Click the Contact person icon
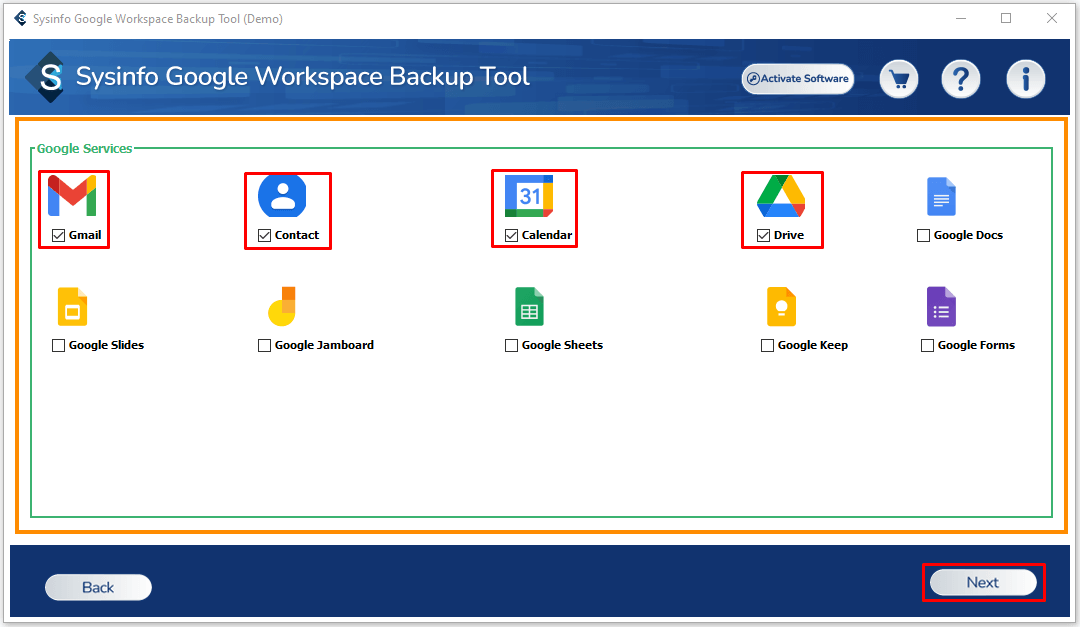This screenshot has width=1080, height=627. tap(282, 196)
